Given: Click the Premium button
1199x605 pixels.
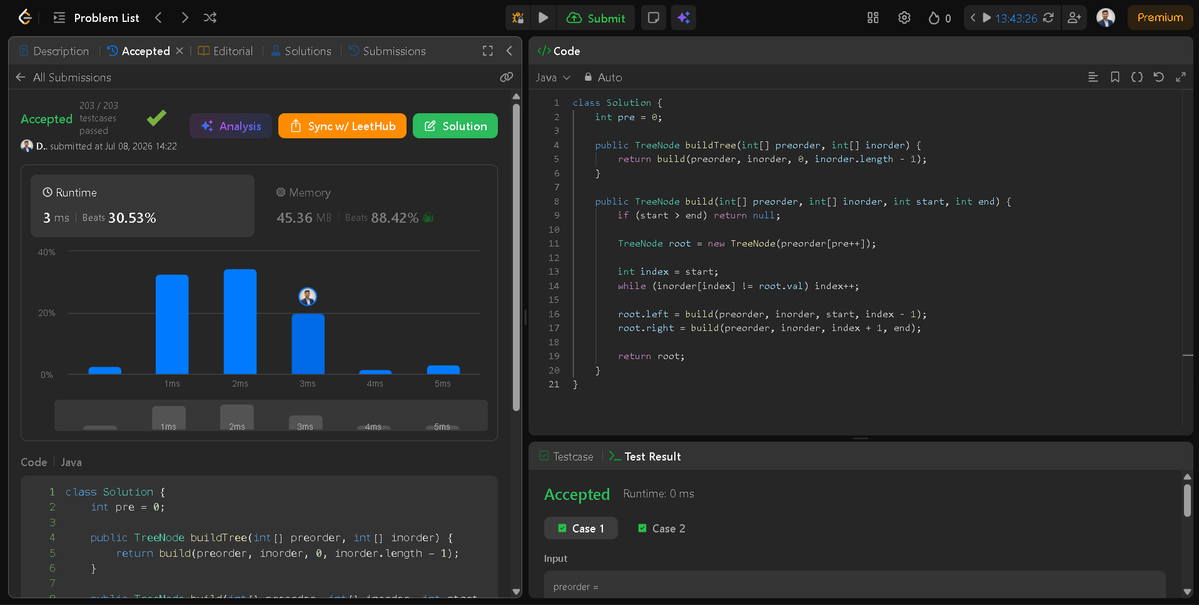Looking at the screenshot, I should point(1159,18).
